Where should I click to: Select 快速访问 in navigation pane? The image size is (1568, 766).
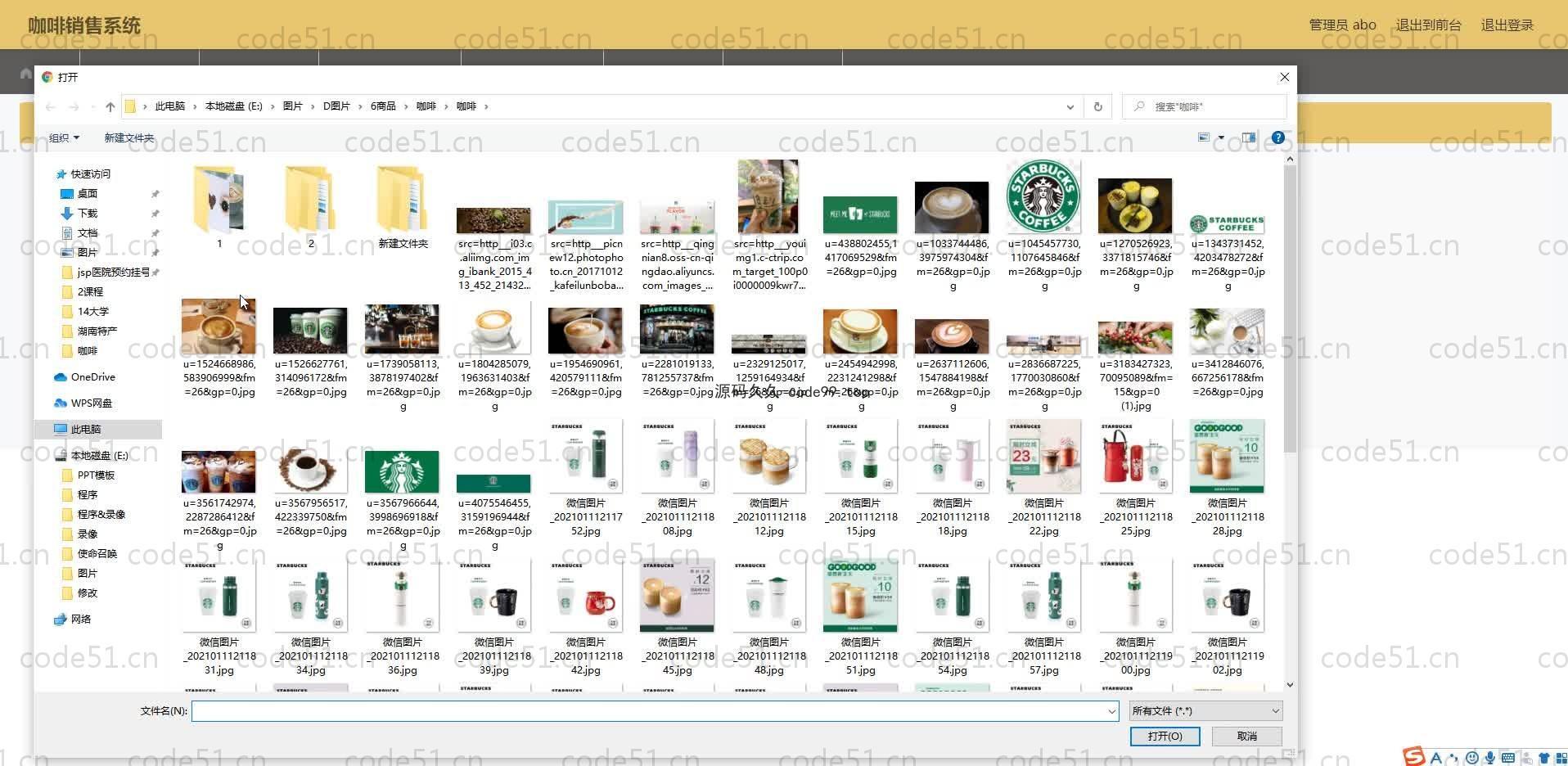90,174
